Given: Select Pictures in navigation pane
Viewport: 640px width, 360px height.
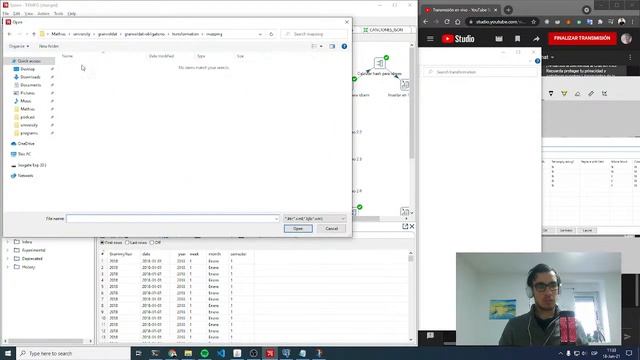Looking at the screenshot, I should (27, 93).
